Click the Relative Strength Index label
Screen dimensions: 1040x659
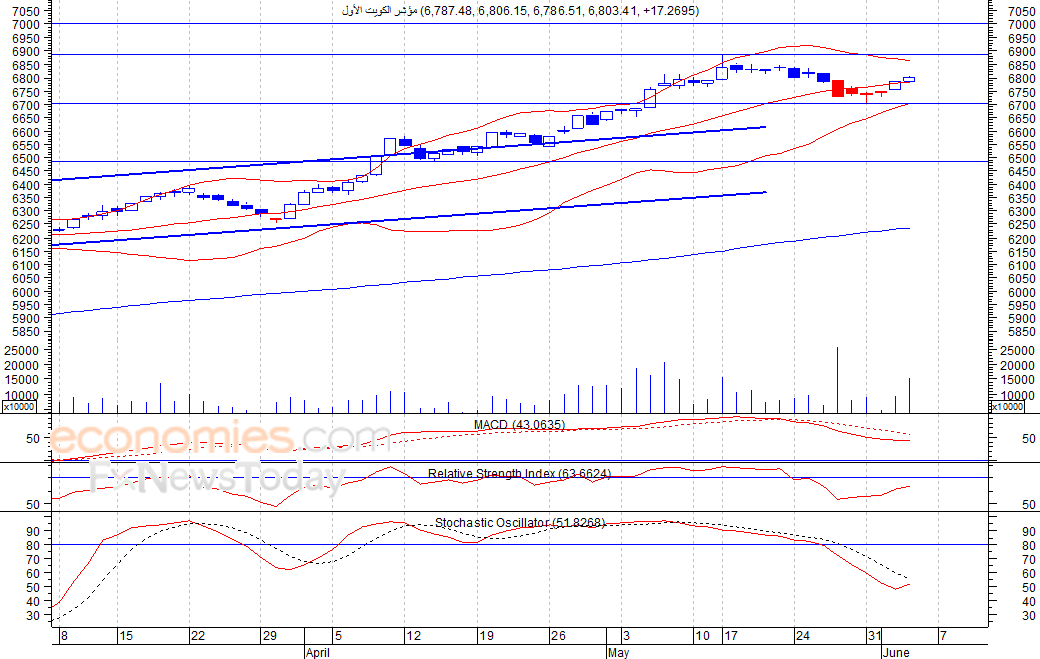519,473
